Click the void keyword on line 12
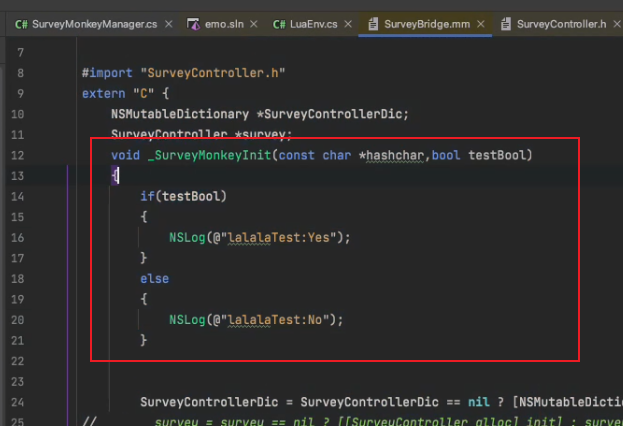The width and height of the screenshot is (623, 426). pos(126,155)
